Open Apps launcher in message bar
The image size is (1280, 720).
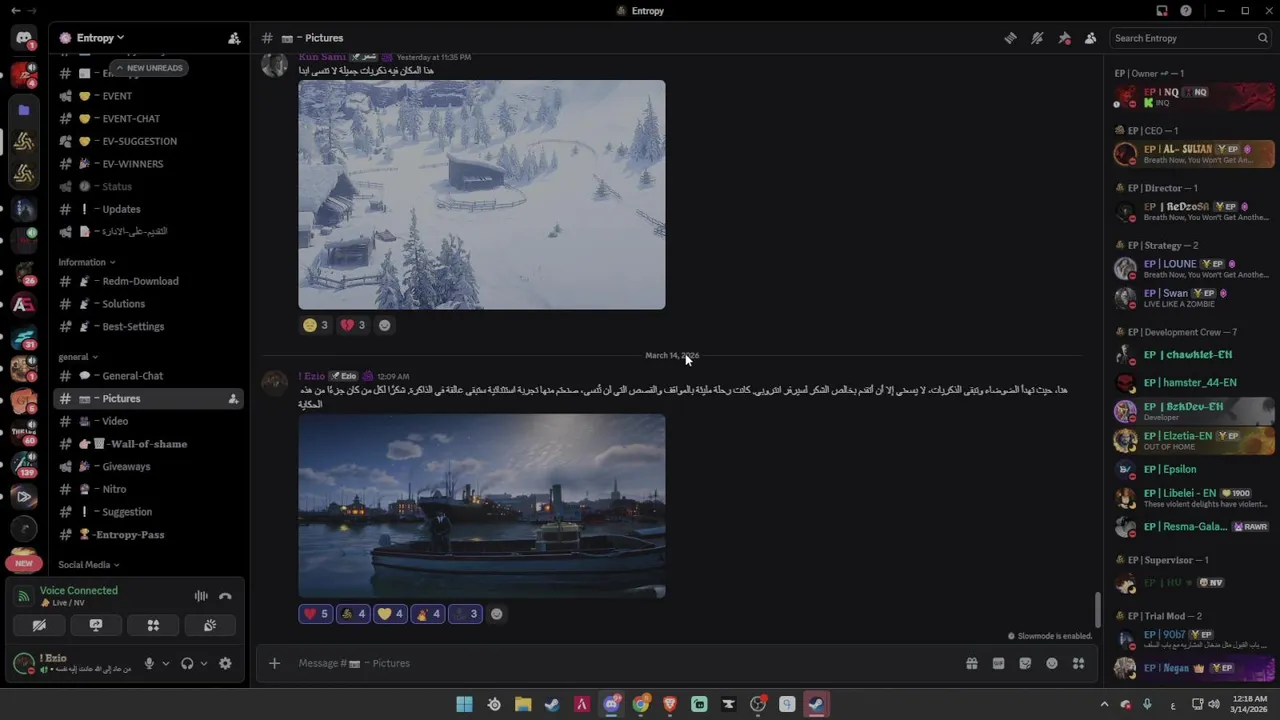pos(1078,663)
